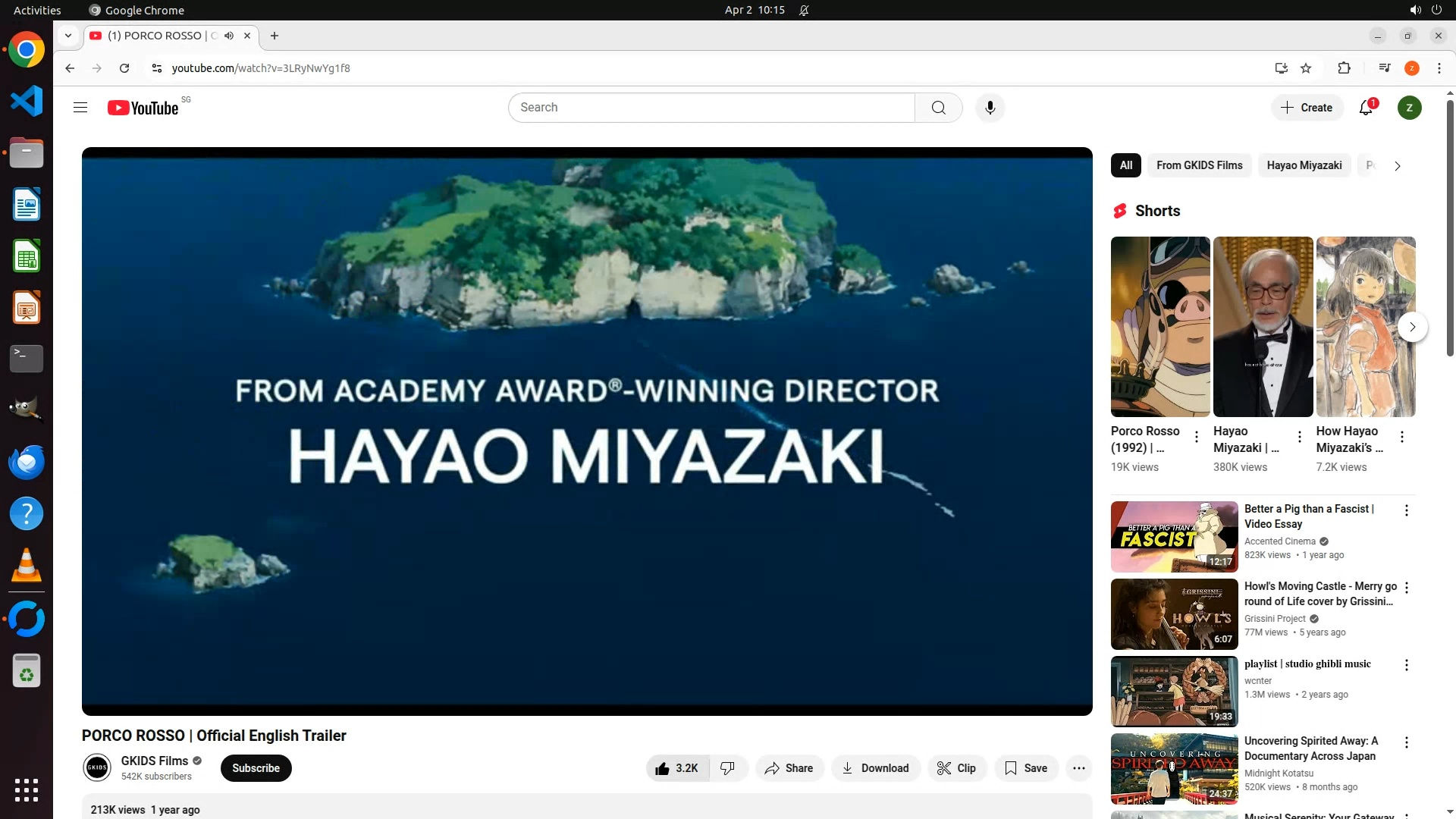Open Chrome extensions puzzle icon
Image resolution: width=1456 pixels, height=819 pixels.
pyautogui.click(x=1344, y=68)
